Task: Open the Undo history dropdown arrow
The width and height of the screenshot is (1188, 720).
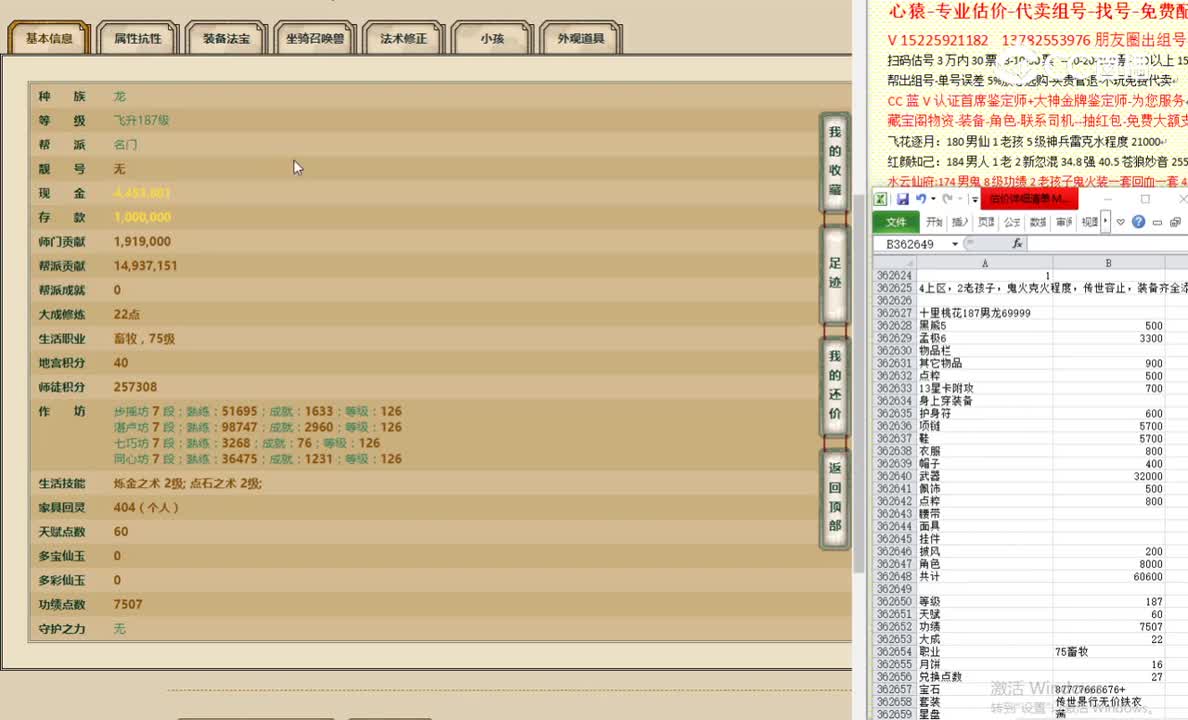Action: click(933, 199)
